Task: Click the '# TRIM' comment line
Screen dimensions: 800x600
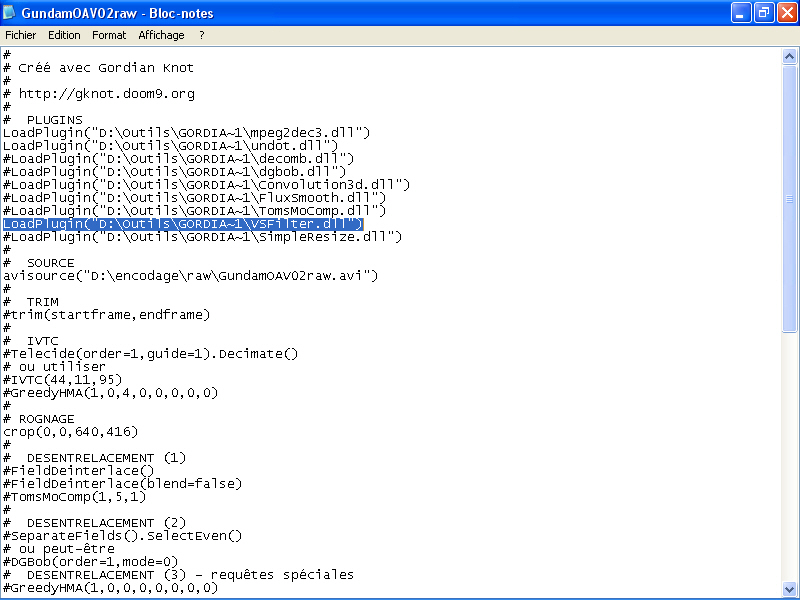Action: pyautogui.click(x=31, y=302)
